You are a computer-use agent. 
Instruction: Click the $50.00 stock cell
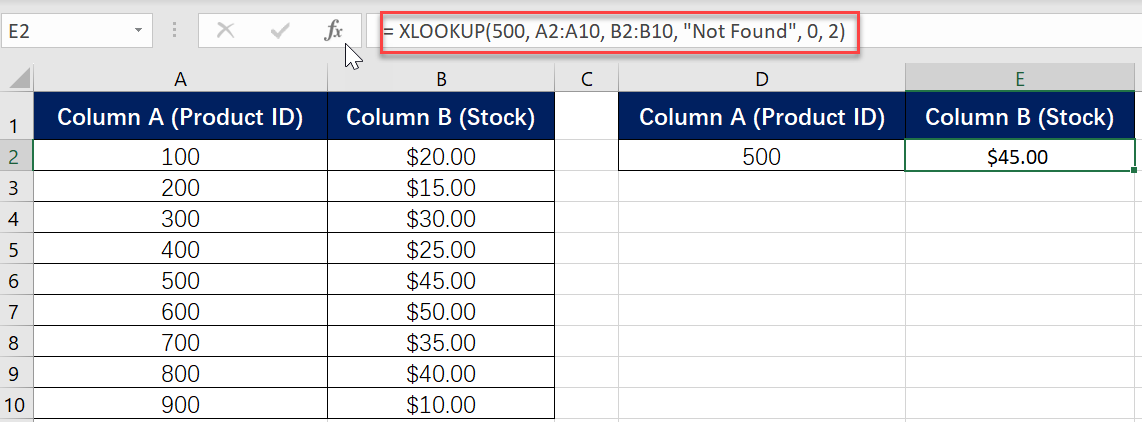441,311
